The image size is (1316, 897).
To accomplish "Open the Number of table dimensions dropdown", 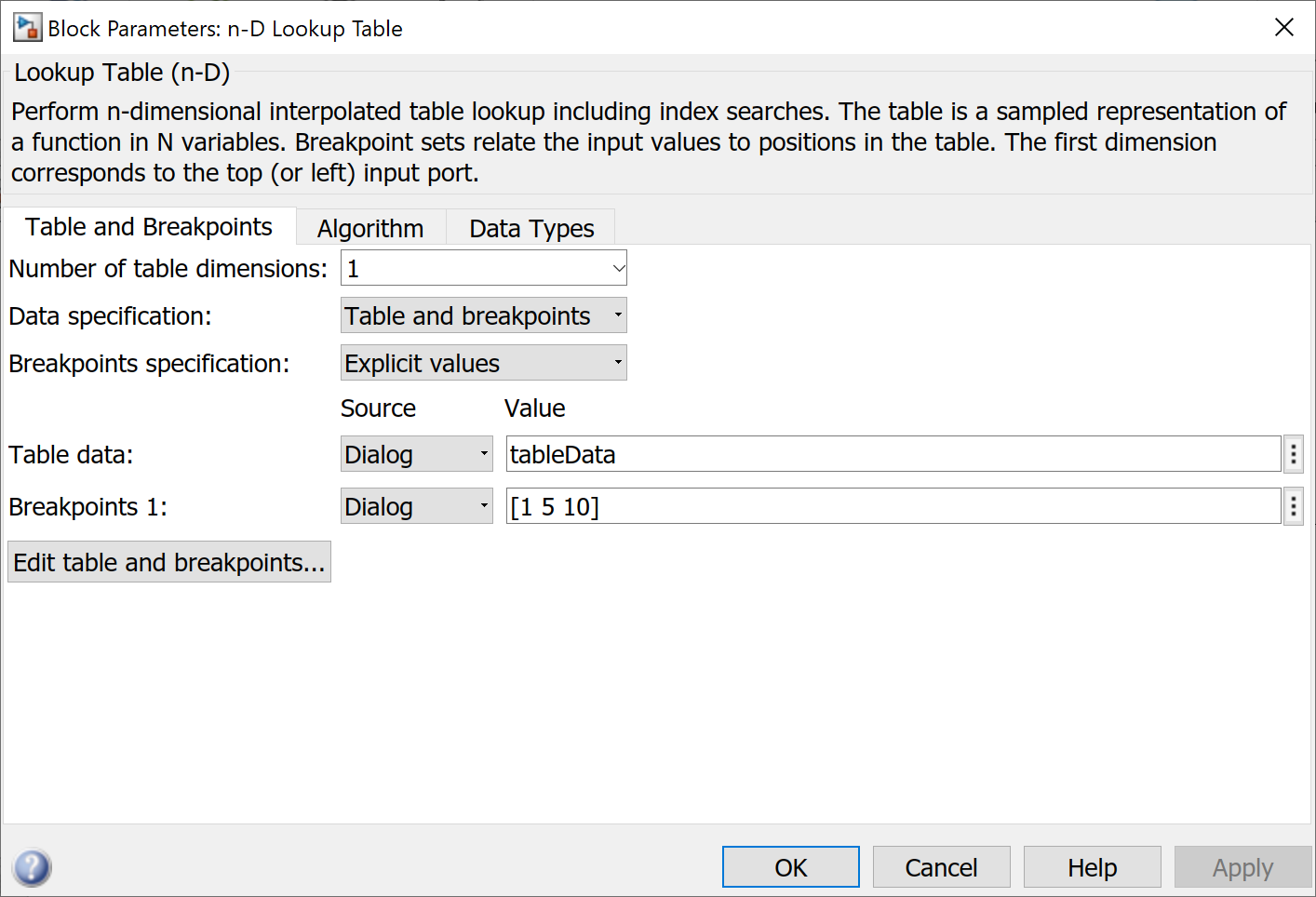I will click(x=617, y=267).
